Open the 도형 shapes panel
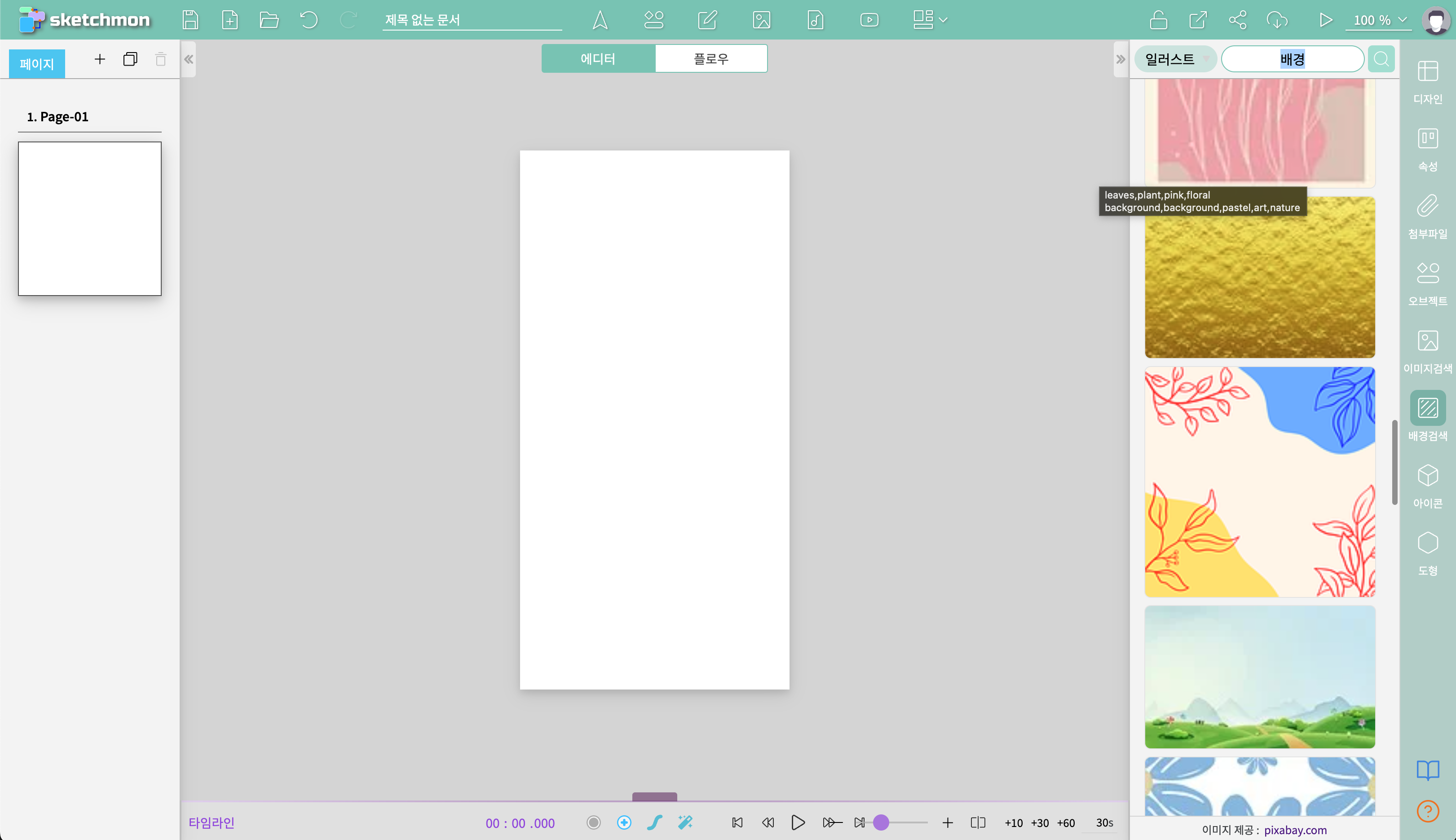The width and height of the screenshot is (1456, 840). pos(1428,554)
